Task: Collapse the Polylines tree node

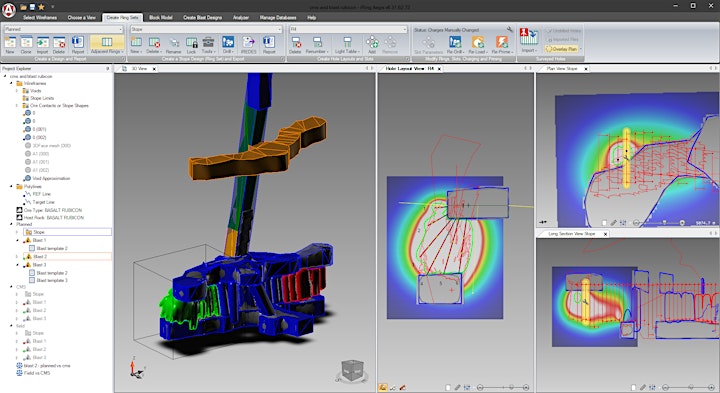Action: [x=11, y=186]
